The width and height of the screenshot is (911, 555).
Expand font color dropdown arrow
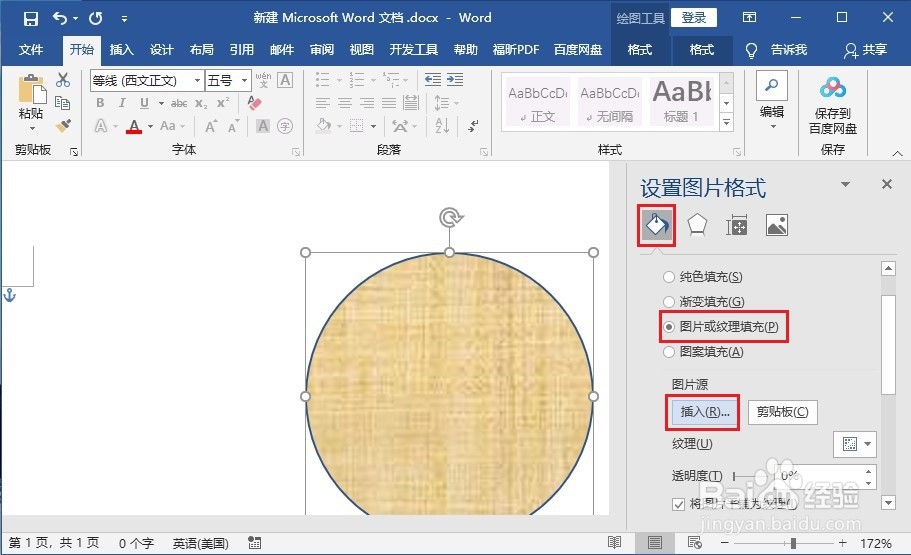150,126
